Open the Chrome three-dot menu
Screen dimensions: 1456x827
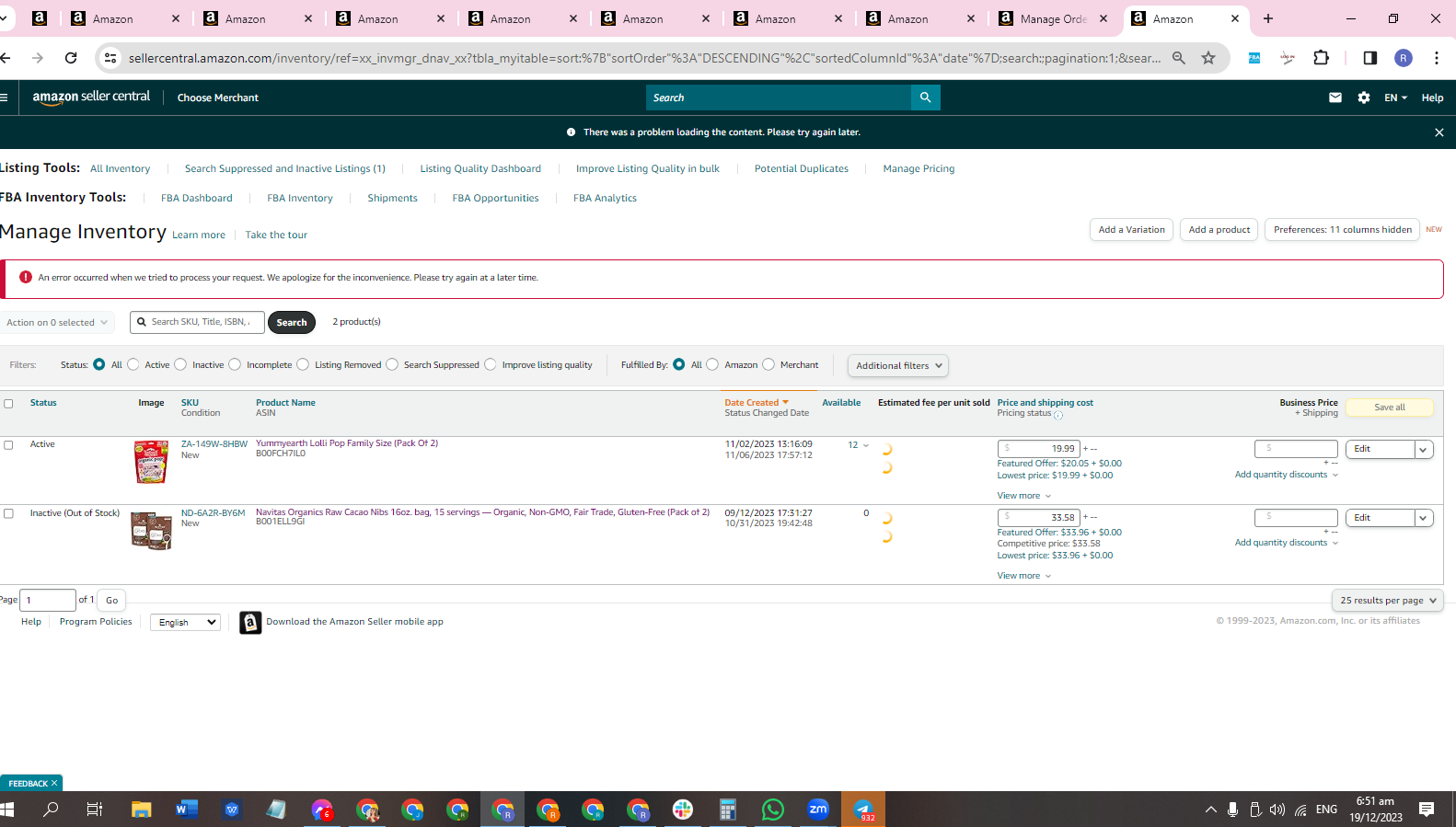1437,58
